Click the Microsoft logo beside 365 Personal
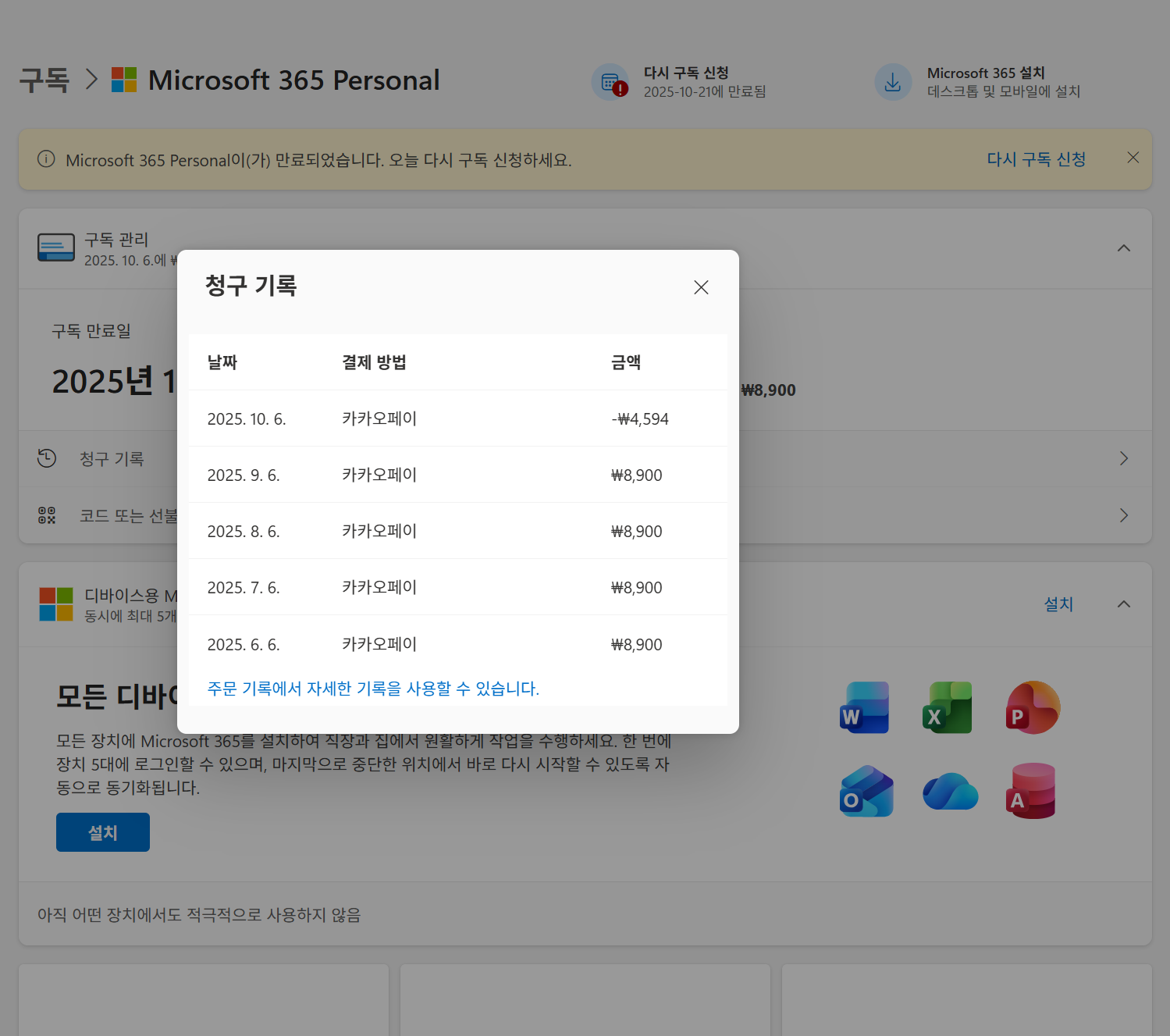This screenshot has height=1036, width=1170. (x=124, y=80)
